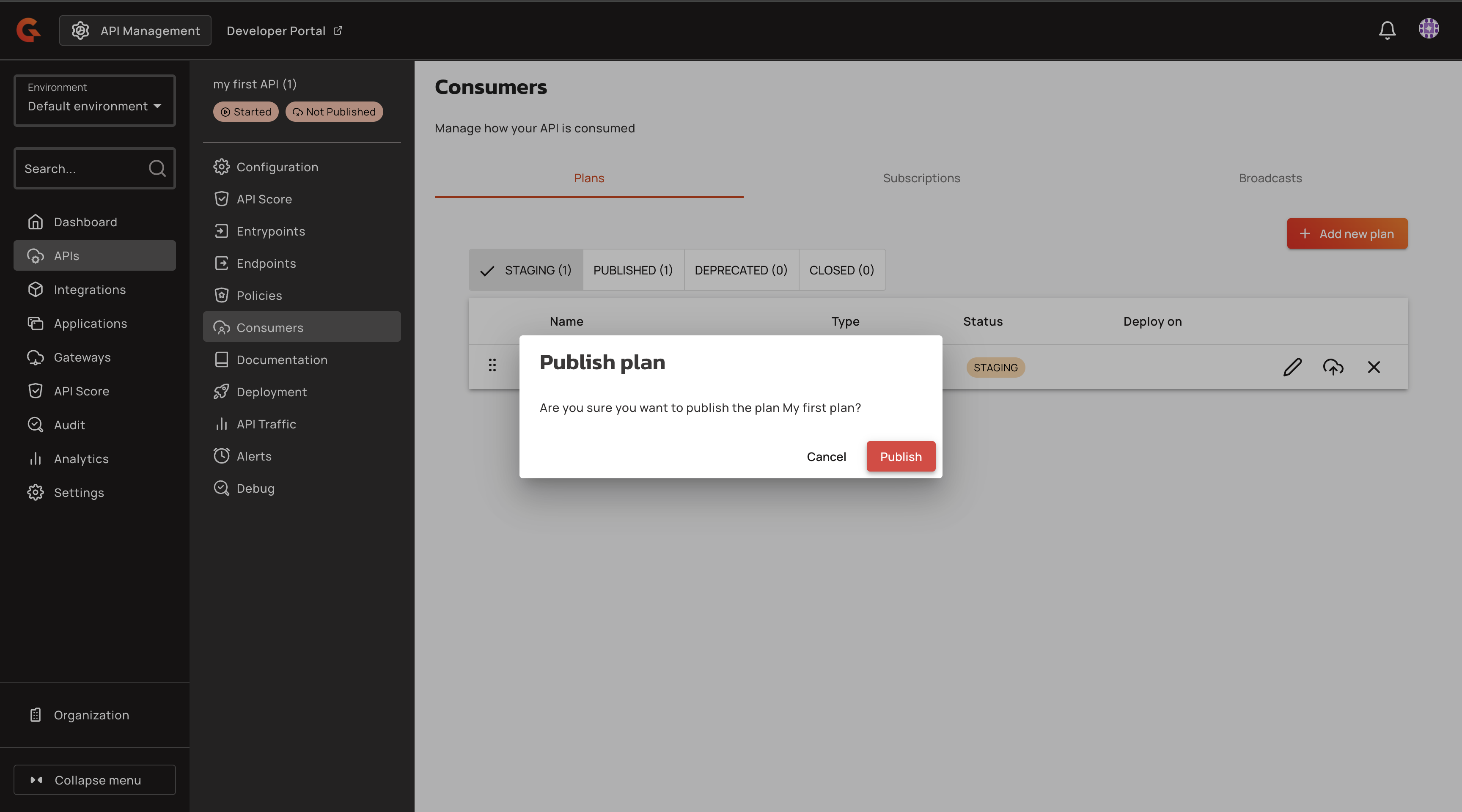Click the search magnifier icon
1462x812 pixels.
(157, 168)
